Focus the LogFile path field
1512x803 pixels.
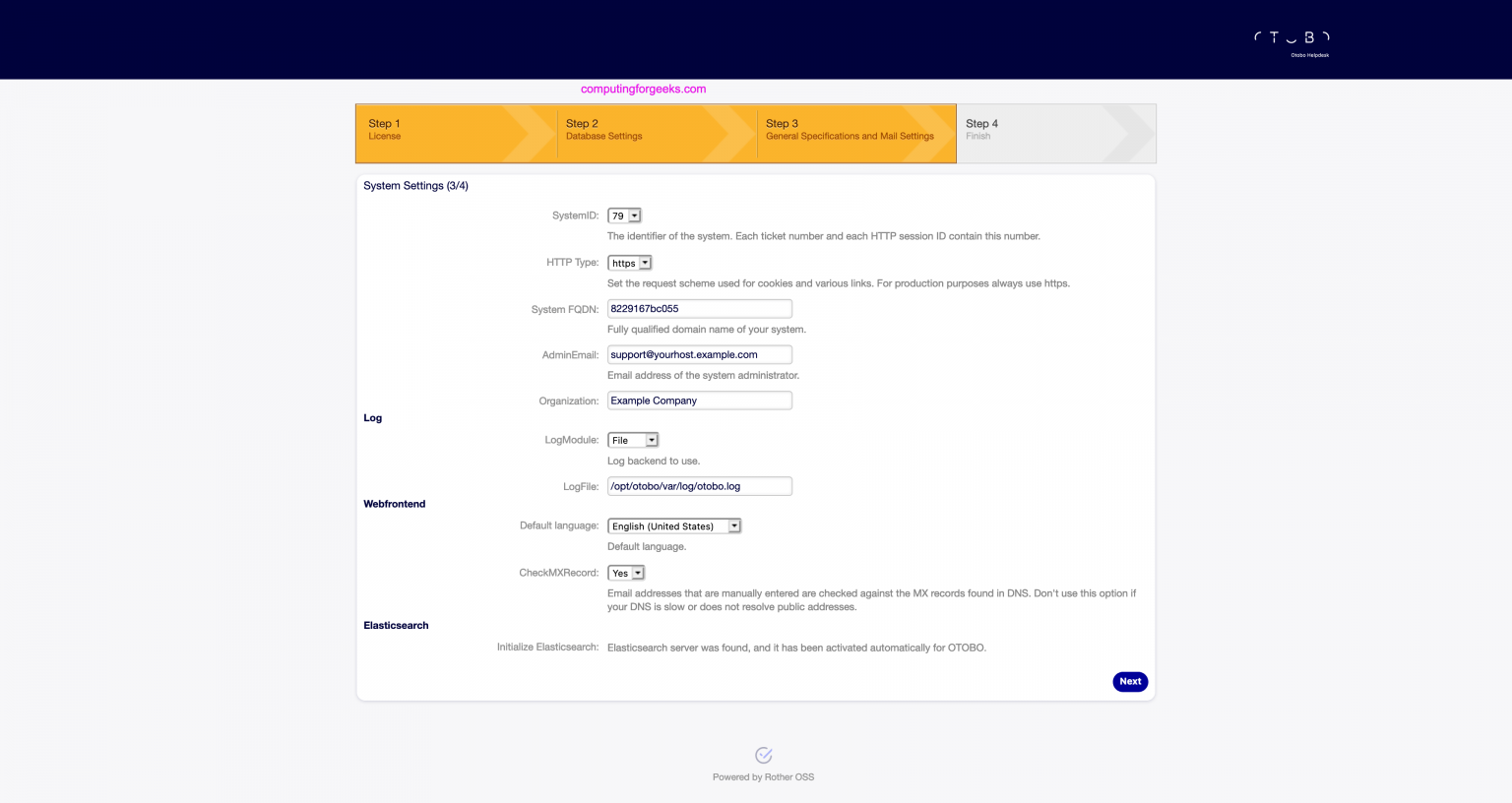pyautogui.click(x=699, y=486)
